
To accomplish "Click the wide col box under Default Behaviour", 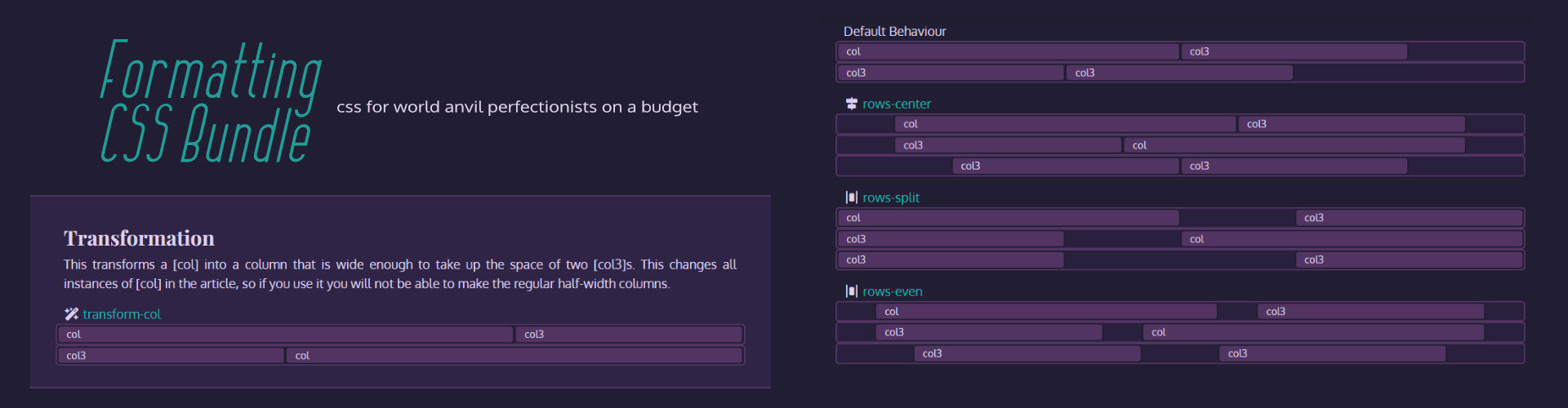I will (1008, 51).
